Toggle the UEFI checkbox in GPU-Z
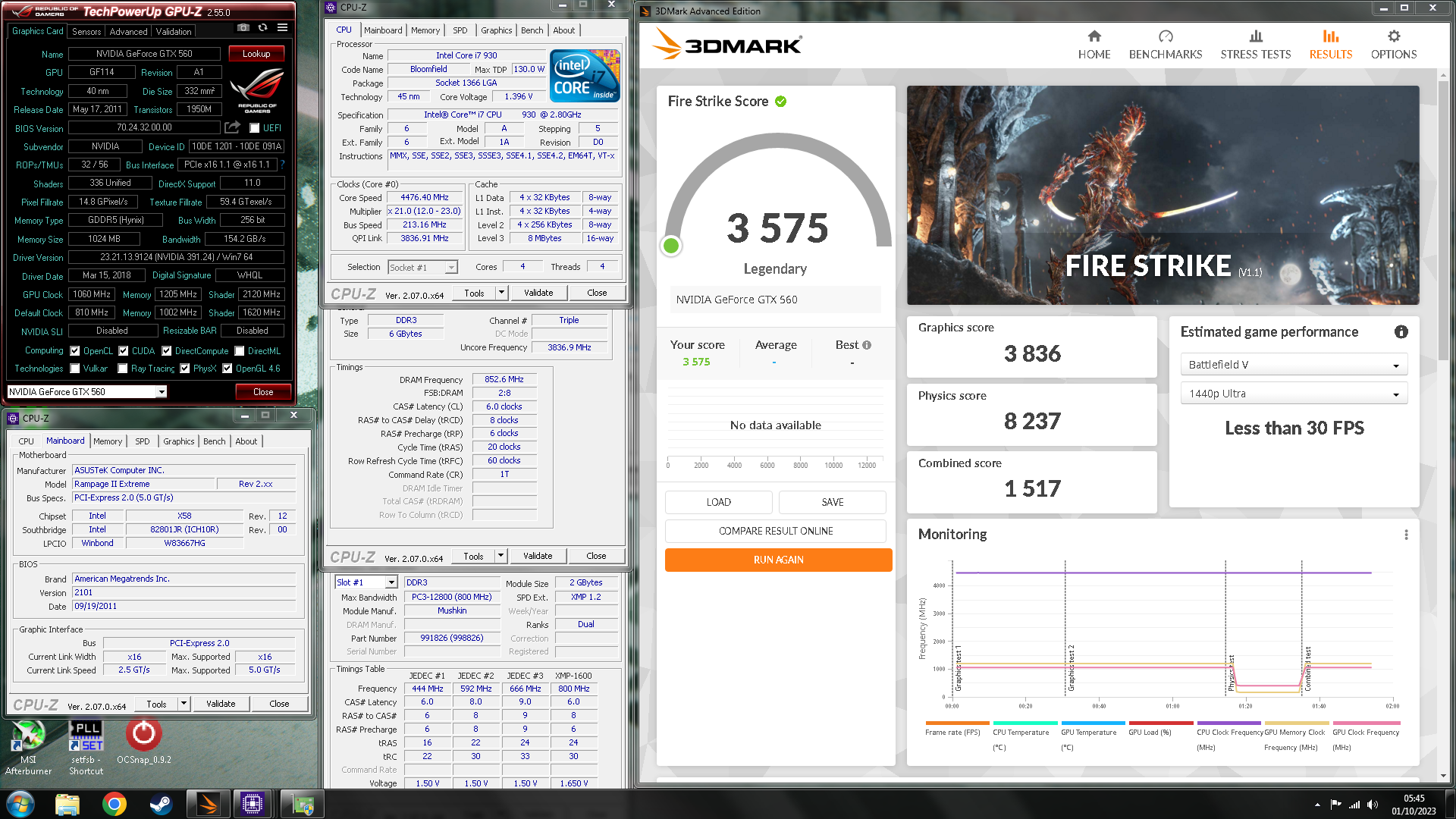 tap(255, 128)
